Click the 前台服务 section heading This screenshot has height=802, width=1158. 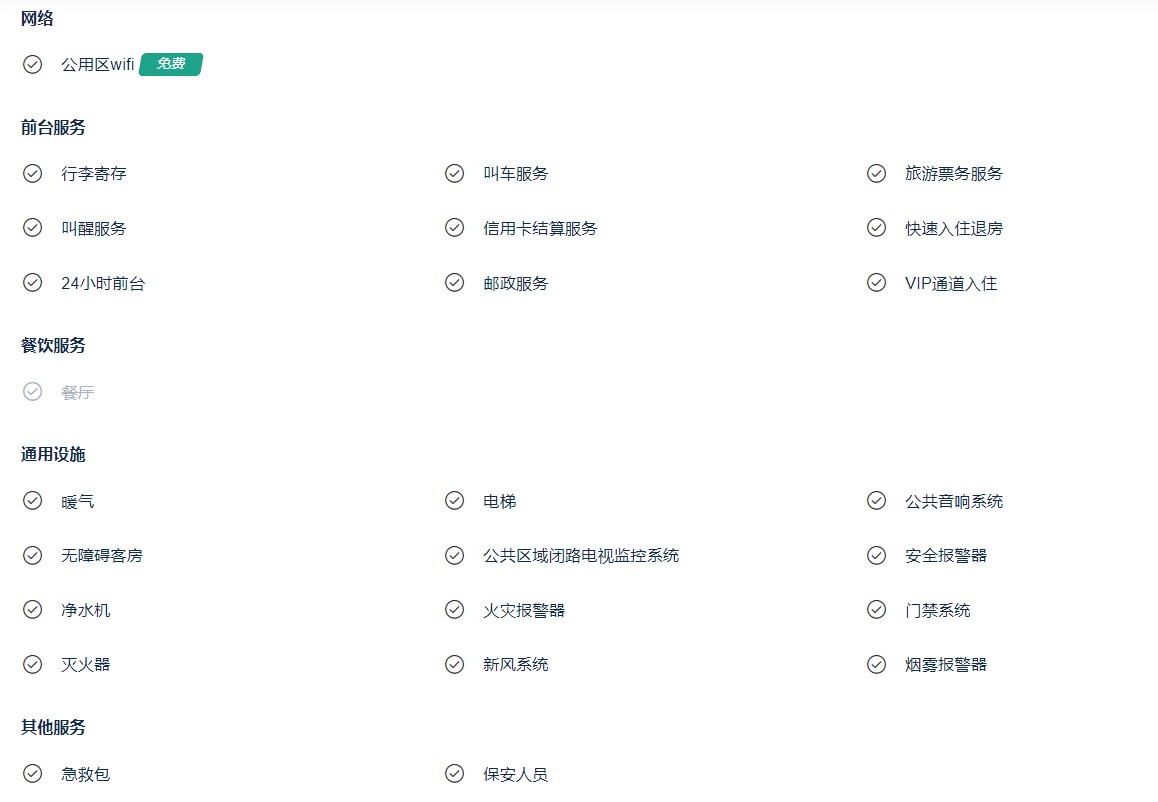[x=53, y=128]
